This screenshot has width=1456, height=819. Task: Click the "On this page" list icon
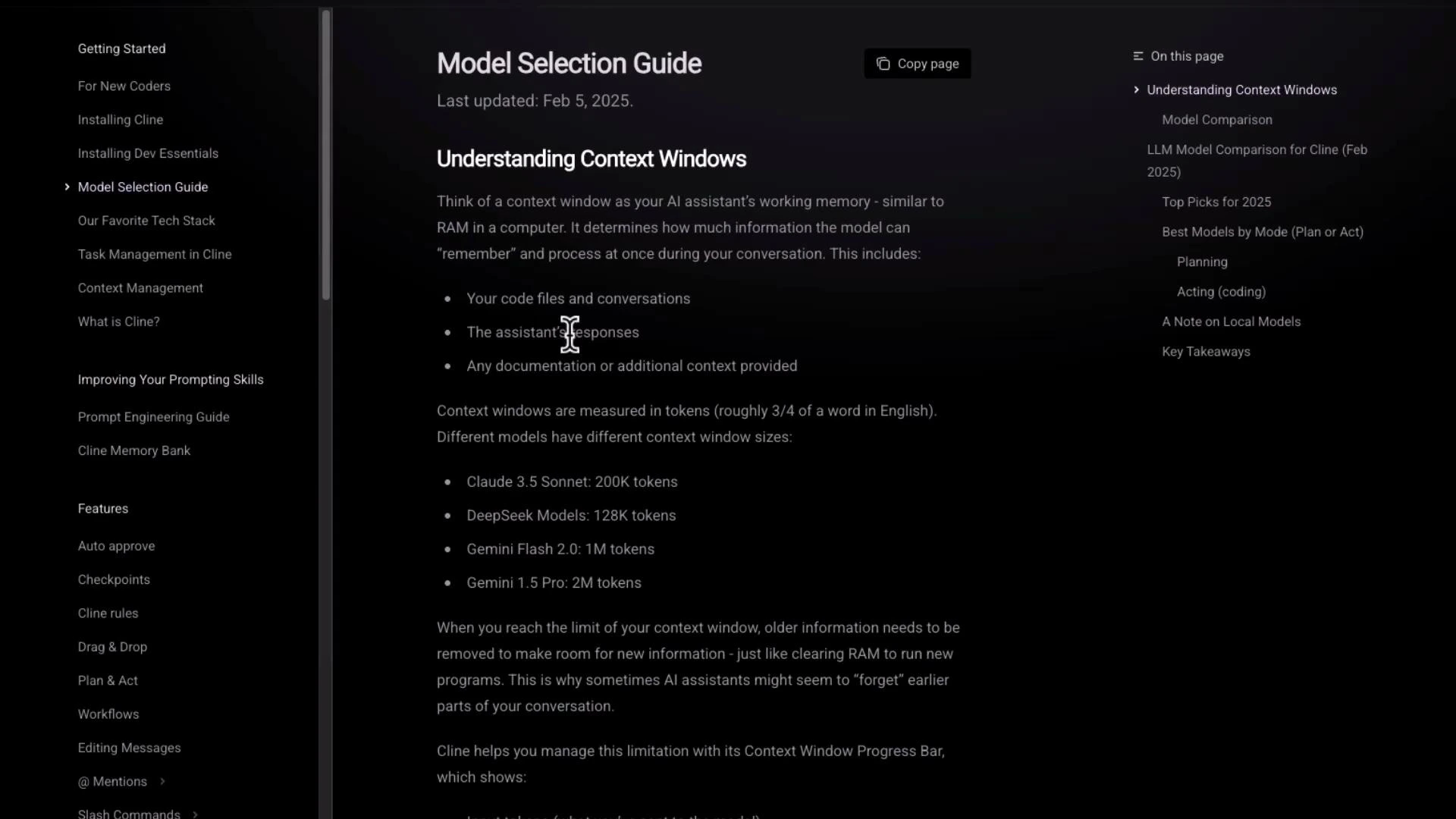point(1138,55)
